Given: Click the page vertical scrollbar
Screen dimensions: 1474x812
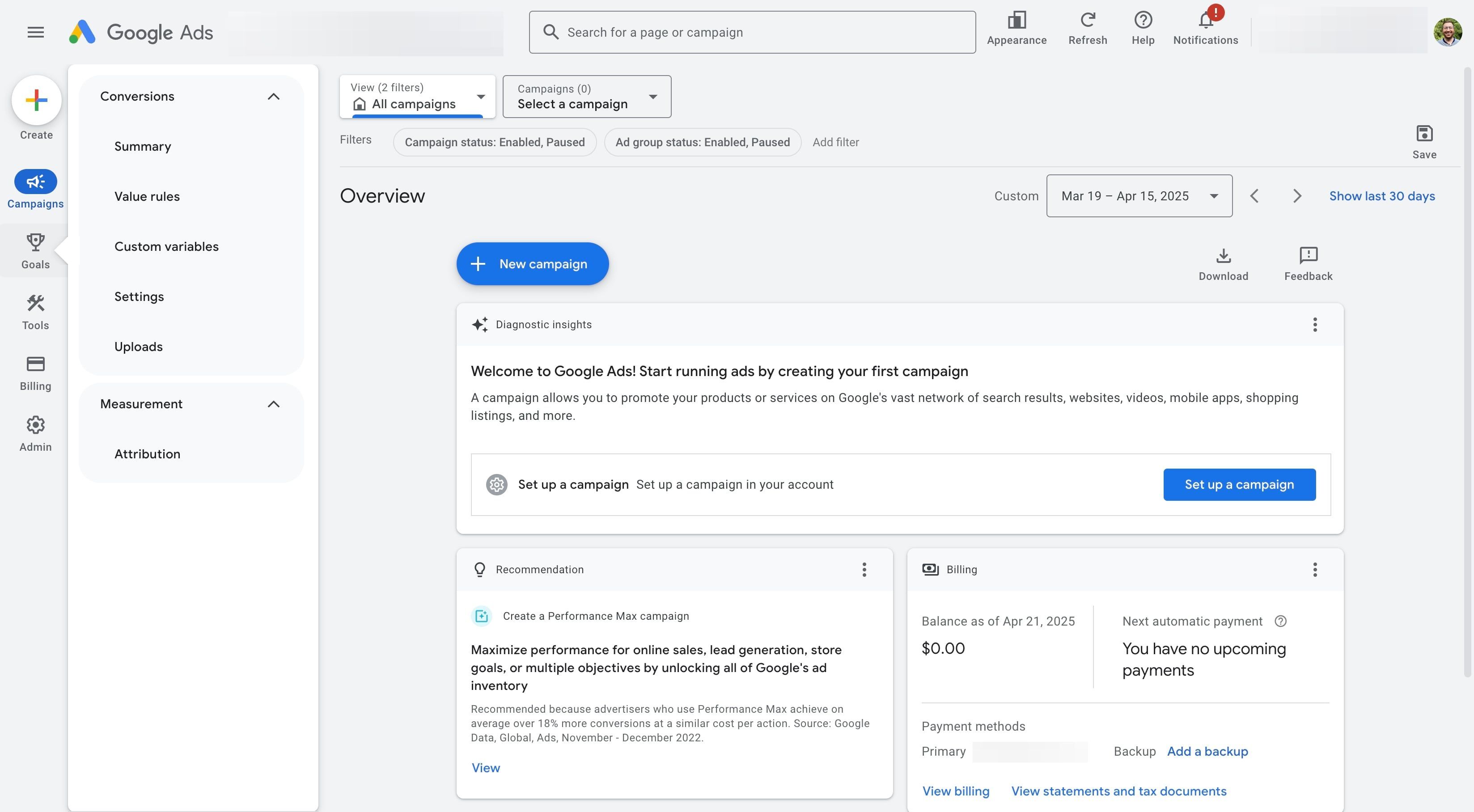Looking at the screenshot, I should (x=1468, y=372).
